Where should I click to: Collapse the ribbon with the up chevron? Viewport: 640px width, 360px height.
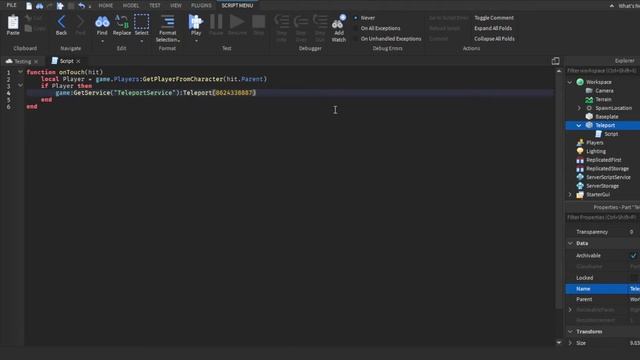611,6
